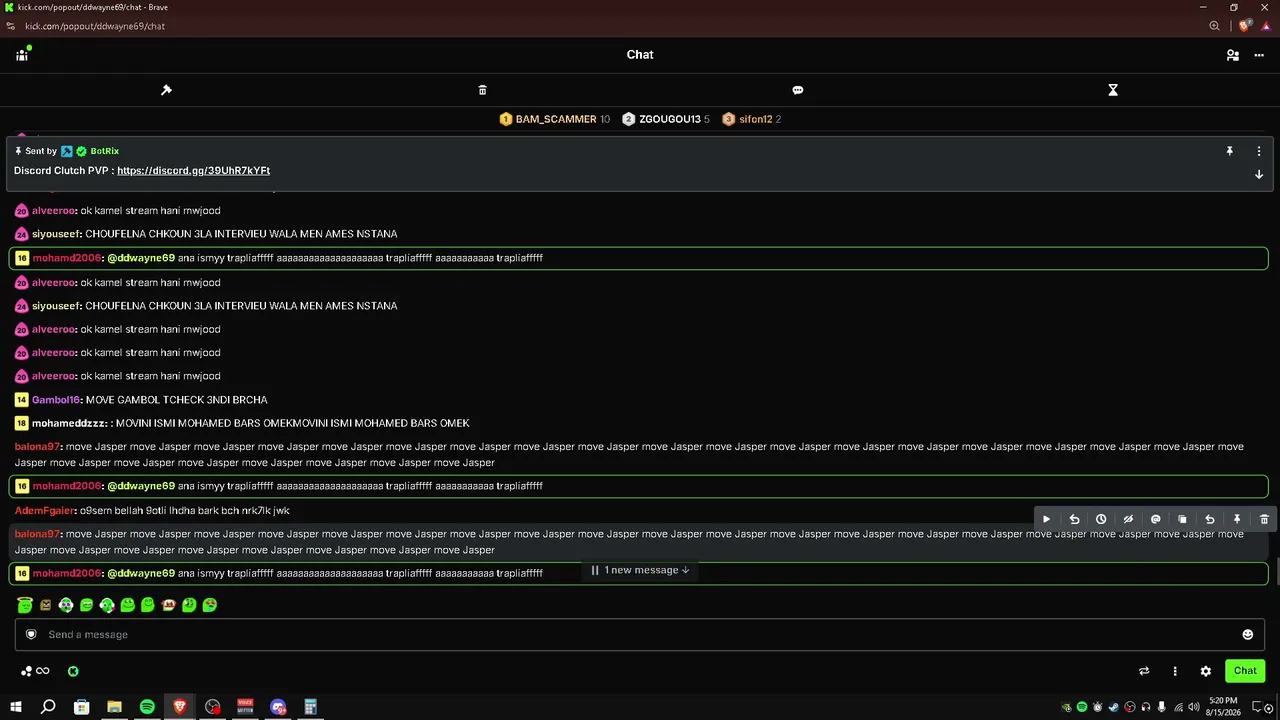Open the Discord Clutch PVP link
Viewport: 1280px width, 720px height.
(x=193, y=171)
